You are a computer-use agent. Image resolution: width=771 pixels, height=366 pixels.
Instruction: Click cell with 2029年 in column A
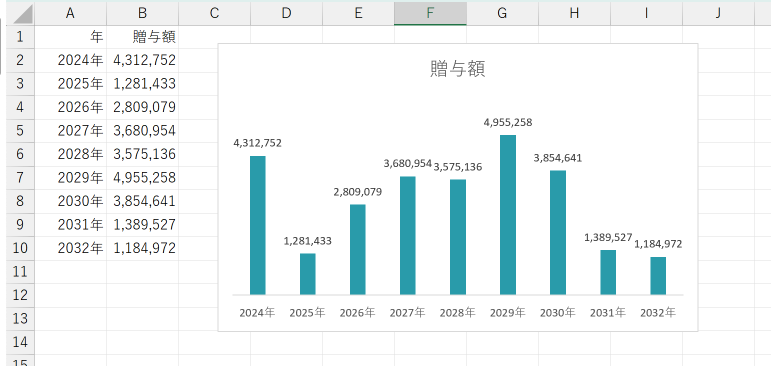[70, 178]
